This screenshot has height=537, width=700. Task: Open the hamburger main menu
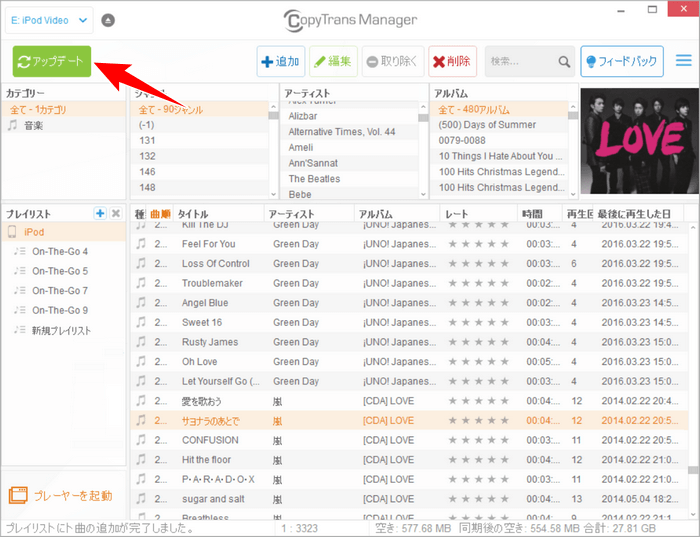(x=683, y=61)
